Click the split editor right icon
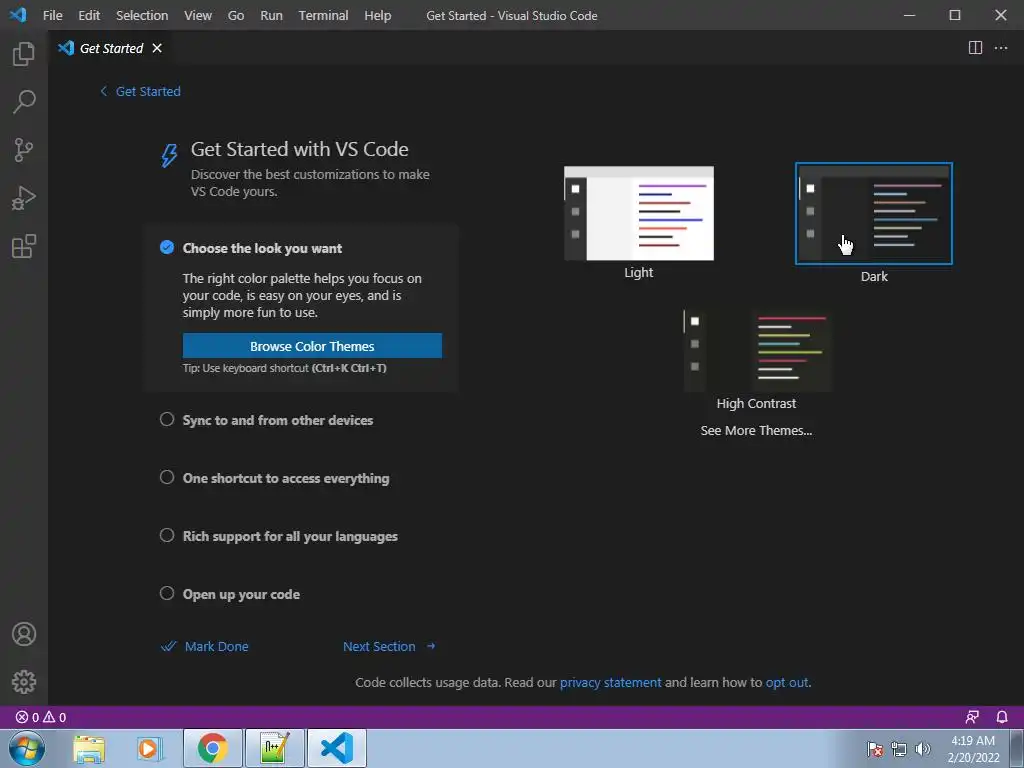 click(975, 48)
